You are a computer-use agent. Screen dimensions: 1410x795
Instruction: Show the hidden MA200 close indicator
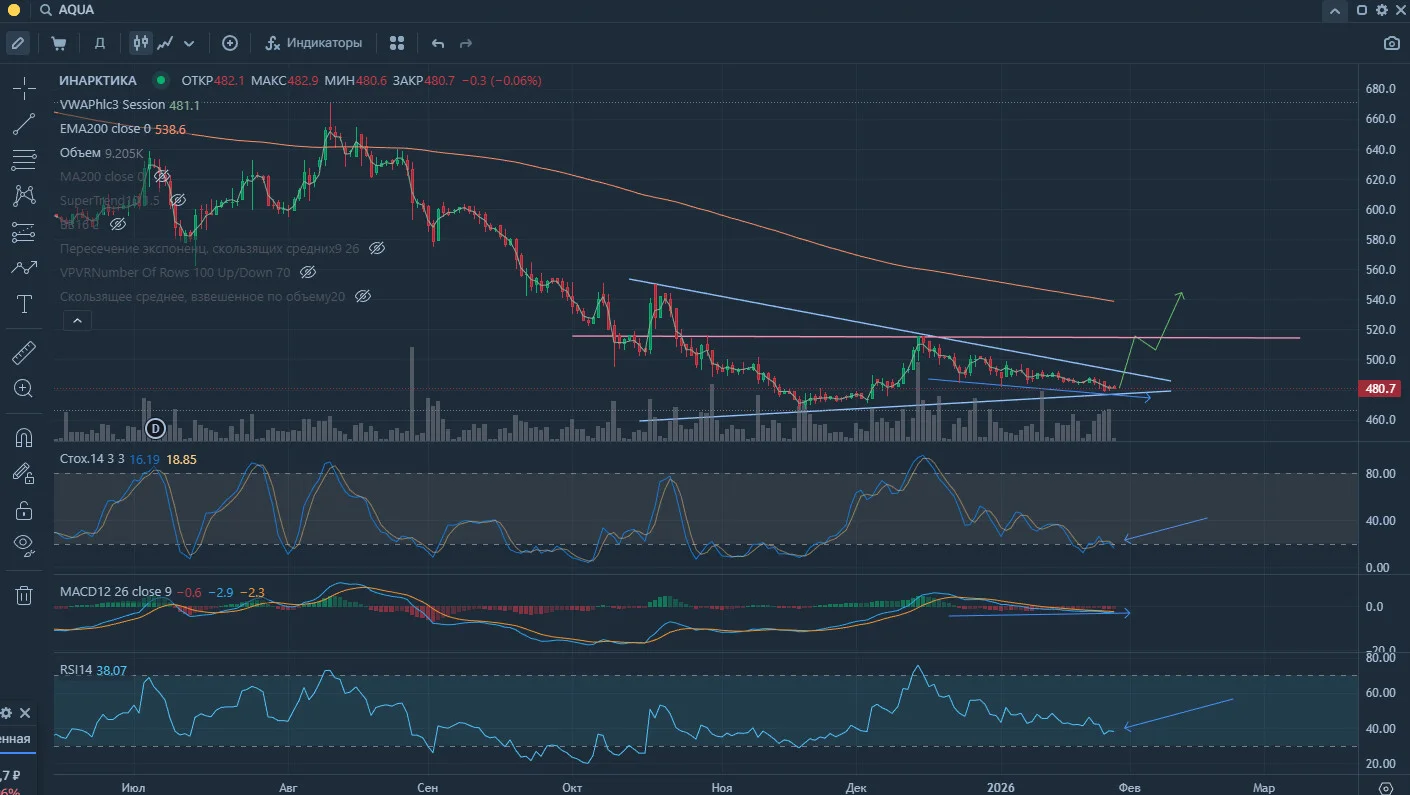pos(162,176)
